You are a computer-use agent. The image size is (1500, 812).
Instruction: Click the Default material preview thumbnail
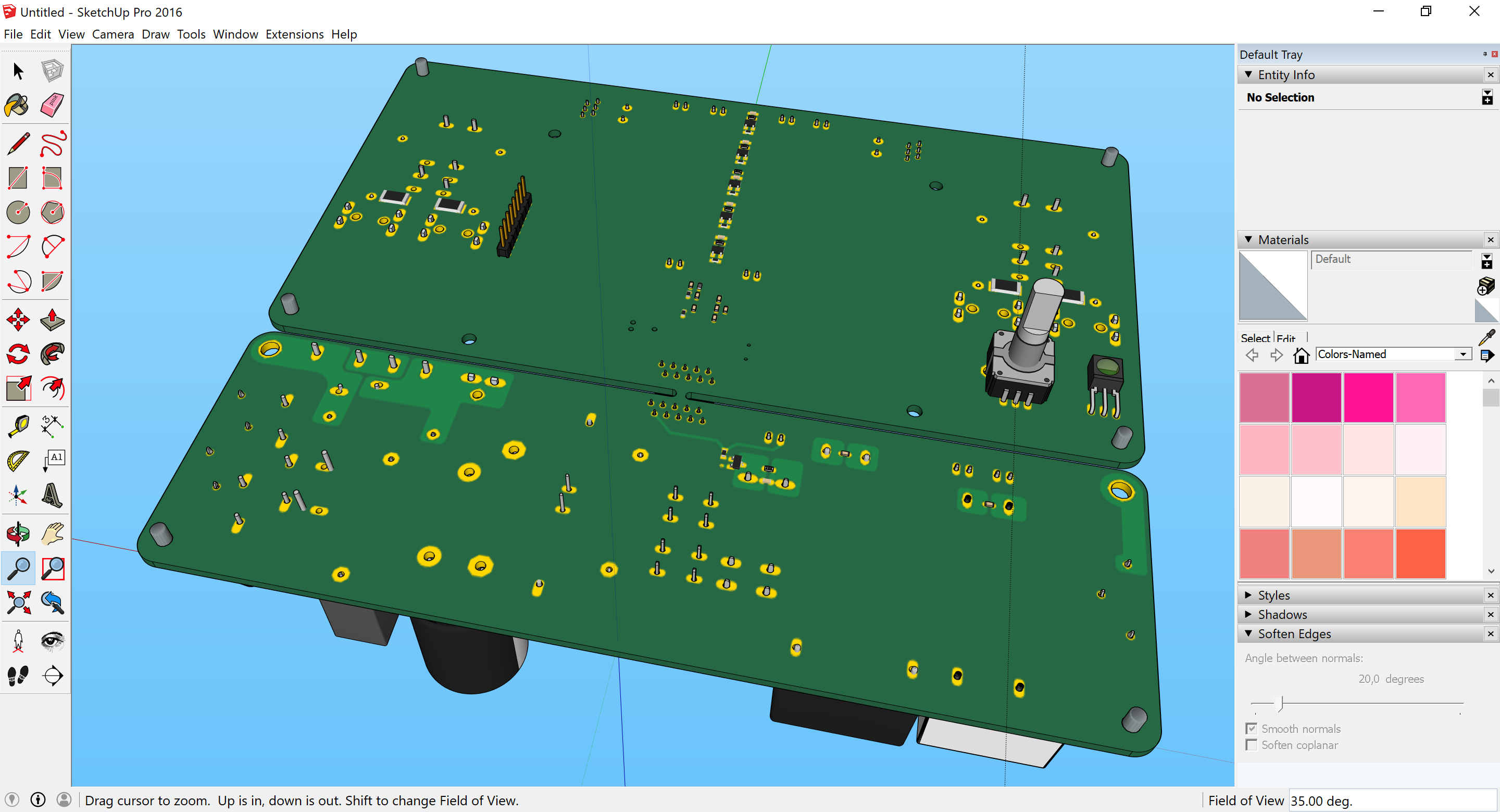click(1273, 286)
